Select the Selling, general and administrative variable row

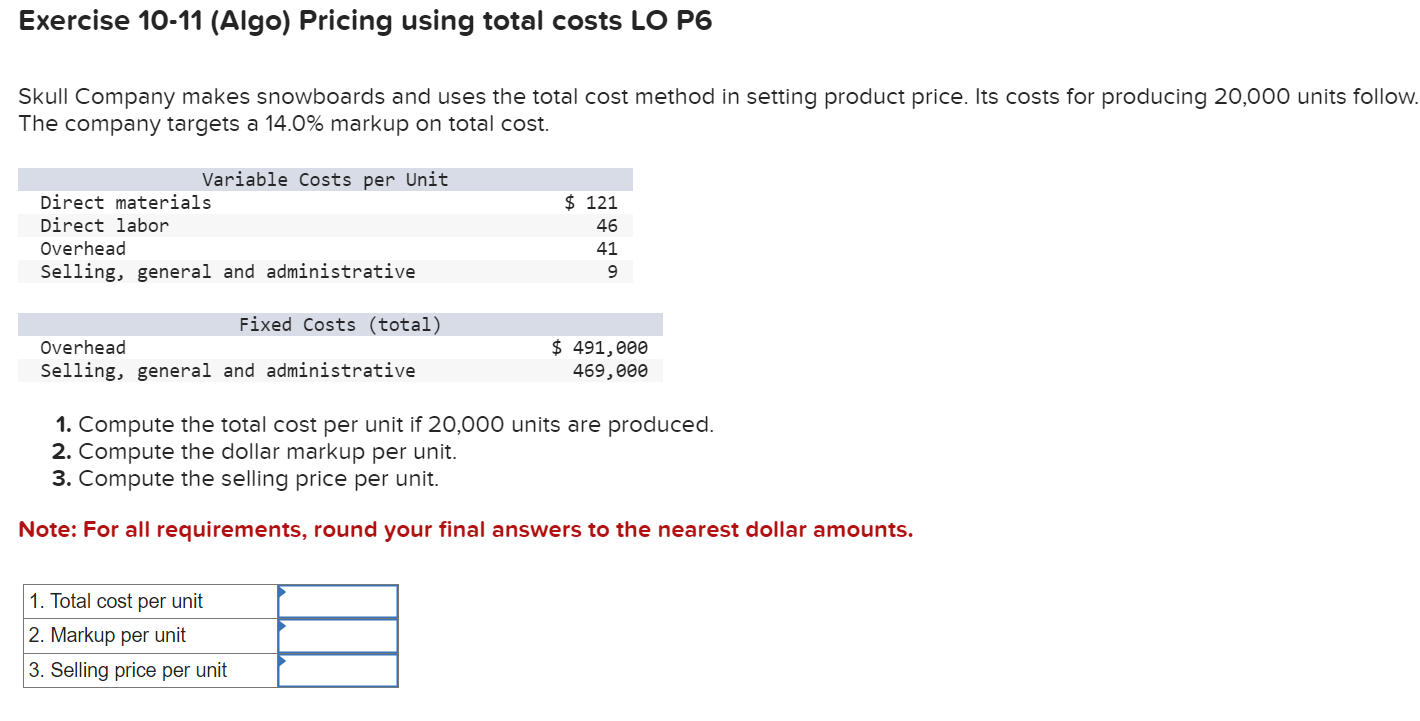(x=228, y=271)
